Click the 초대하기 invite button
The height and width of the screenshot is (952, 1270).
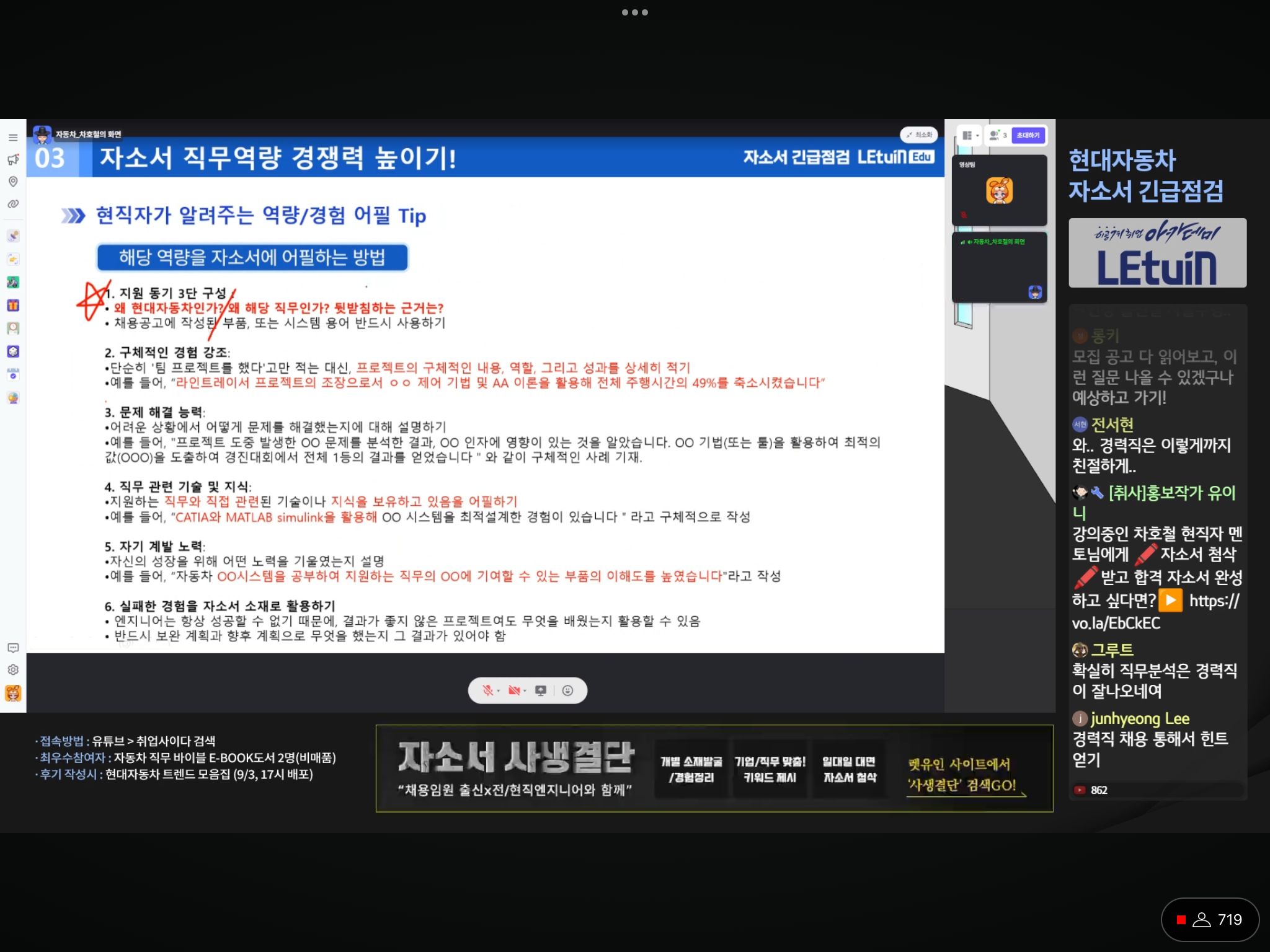click(1028, 135)
